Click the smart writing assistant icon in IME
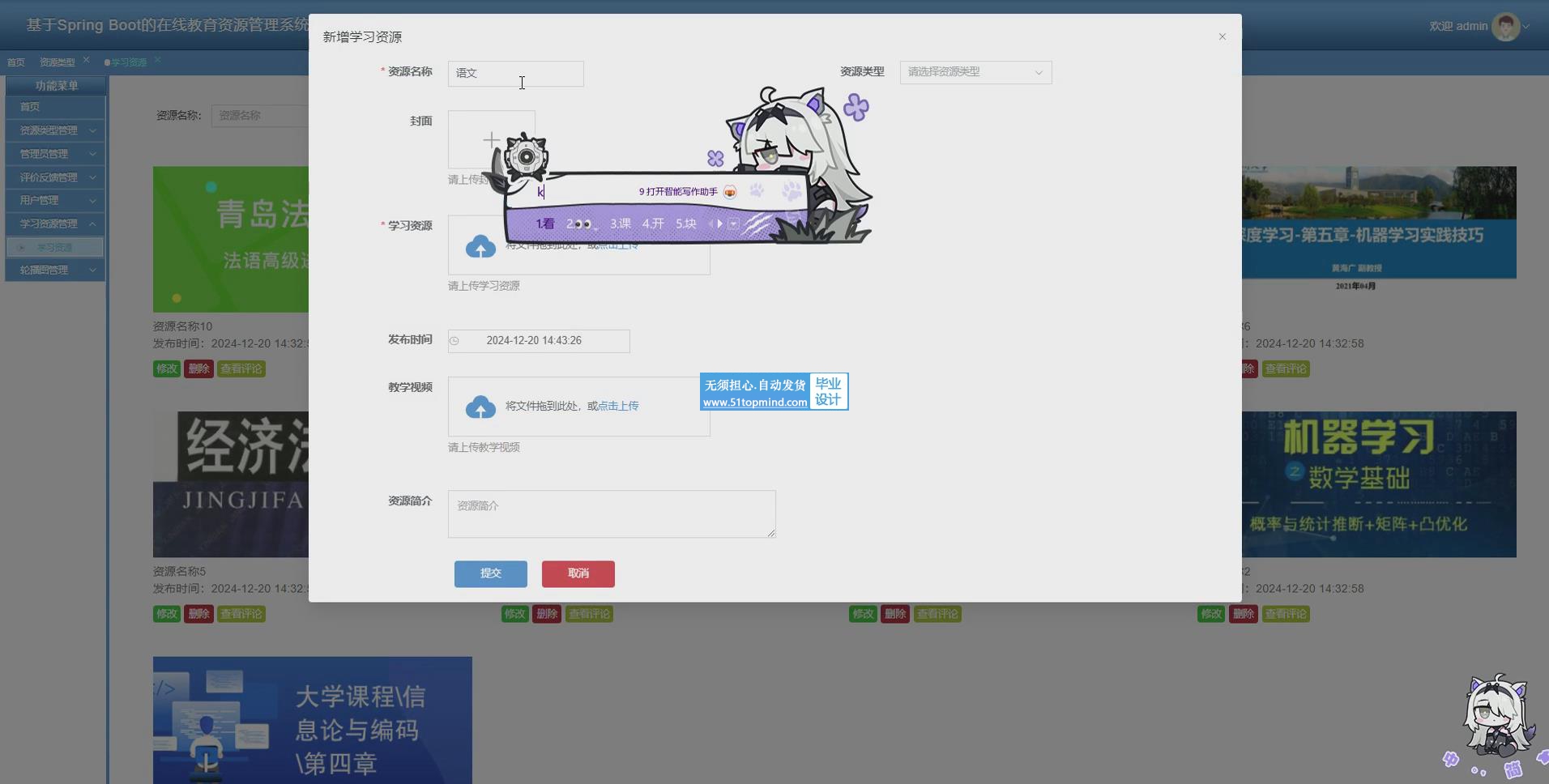Viewport: 1549px width, 784px height. pyautogui.click(x=730, y=192)
